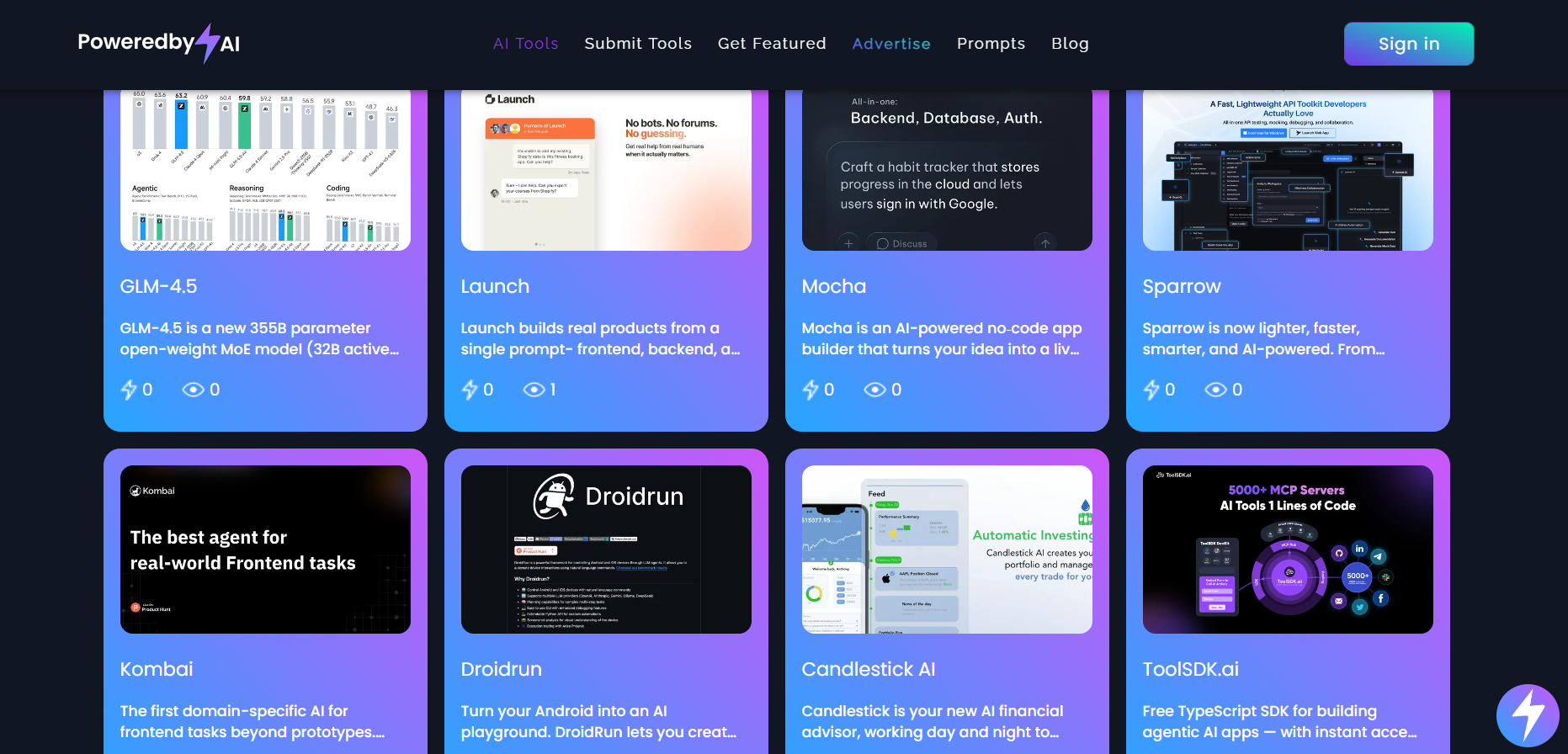Upvote Sparrow with lightning icon
The image size is (1568, 754).
[1151, 390]
